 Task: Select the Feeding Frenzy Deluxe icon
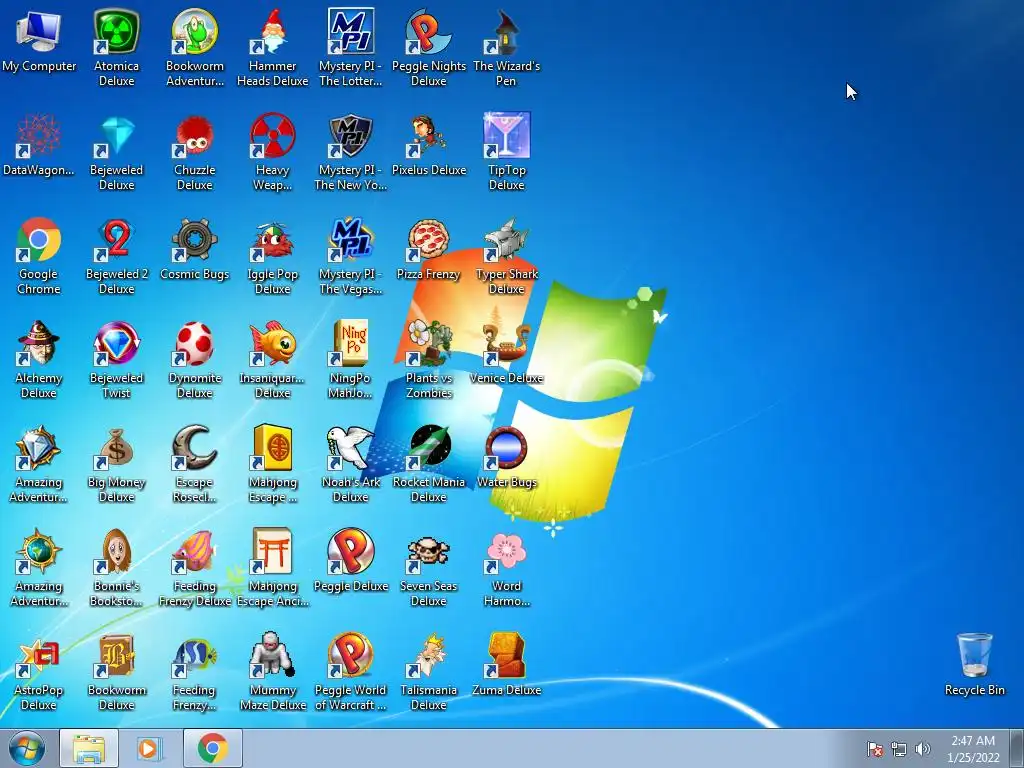tap(195, 551)
